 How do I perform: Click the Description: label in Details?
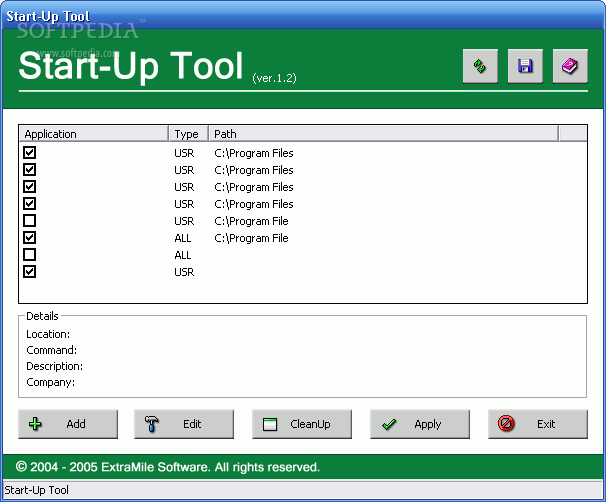click(x=54, y=366)
